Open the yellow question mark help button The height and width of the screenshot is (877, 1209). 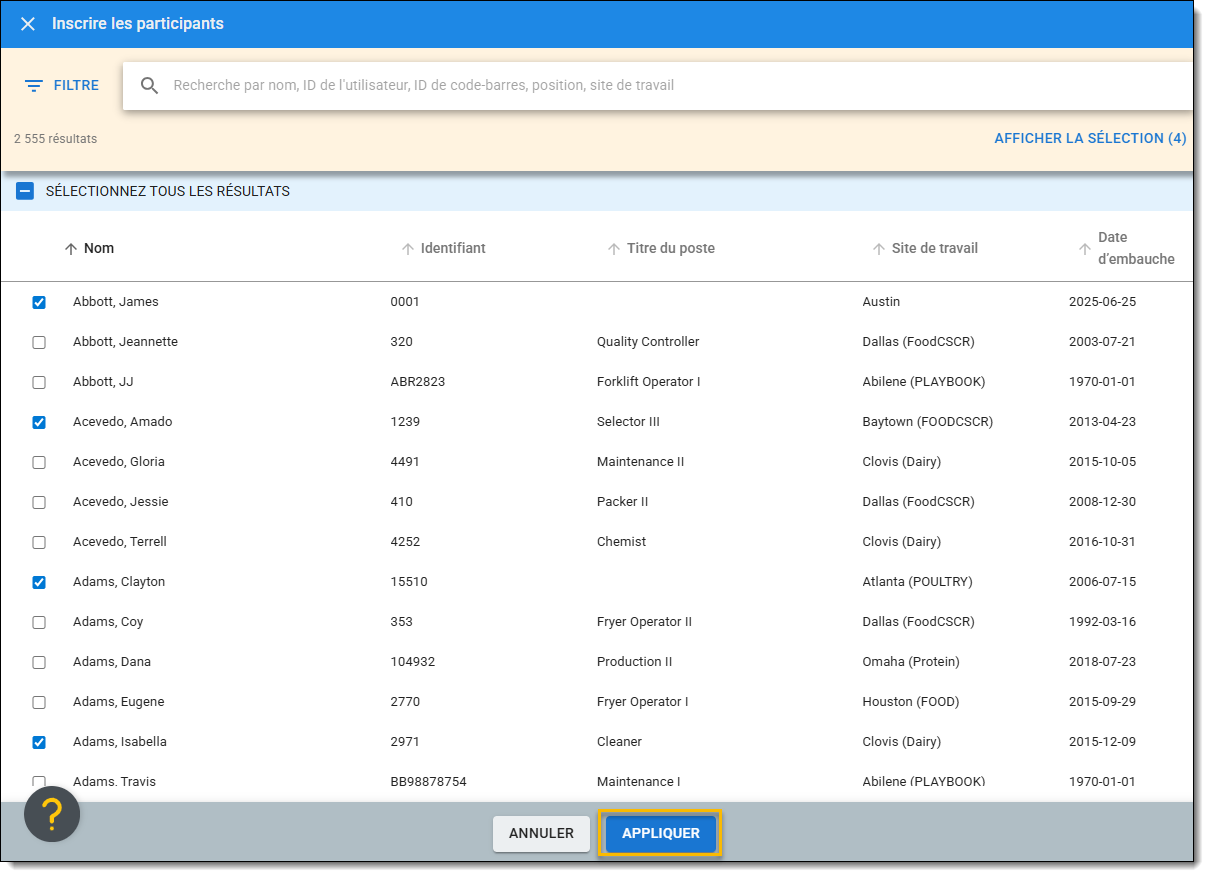52,814
